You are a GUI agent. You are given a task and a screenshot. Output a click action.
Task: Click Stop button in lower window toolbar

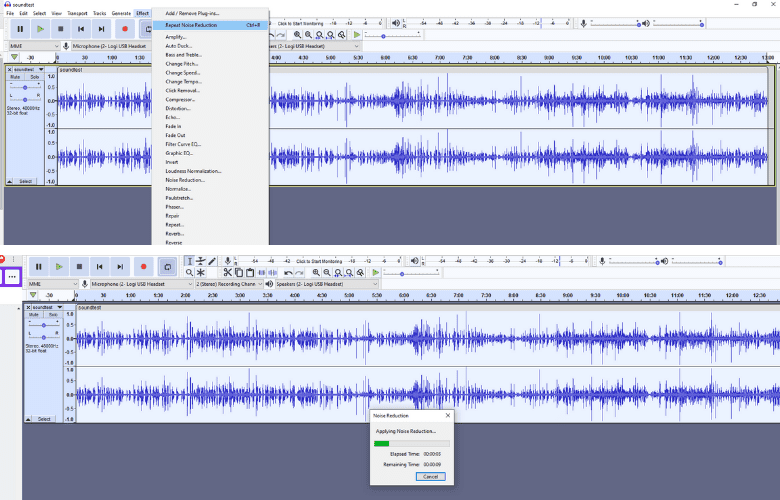click(x=79, y=267)
